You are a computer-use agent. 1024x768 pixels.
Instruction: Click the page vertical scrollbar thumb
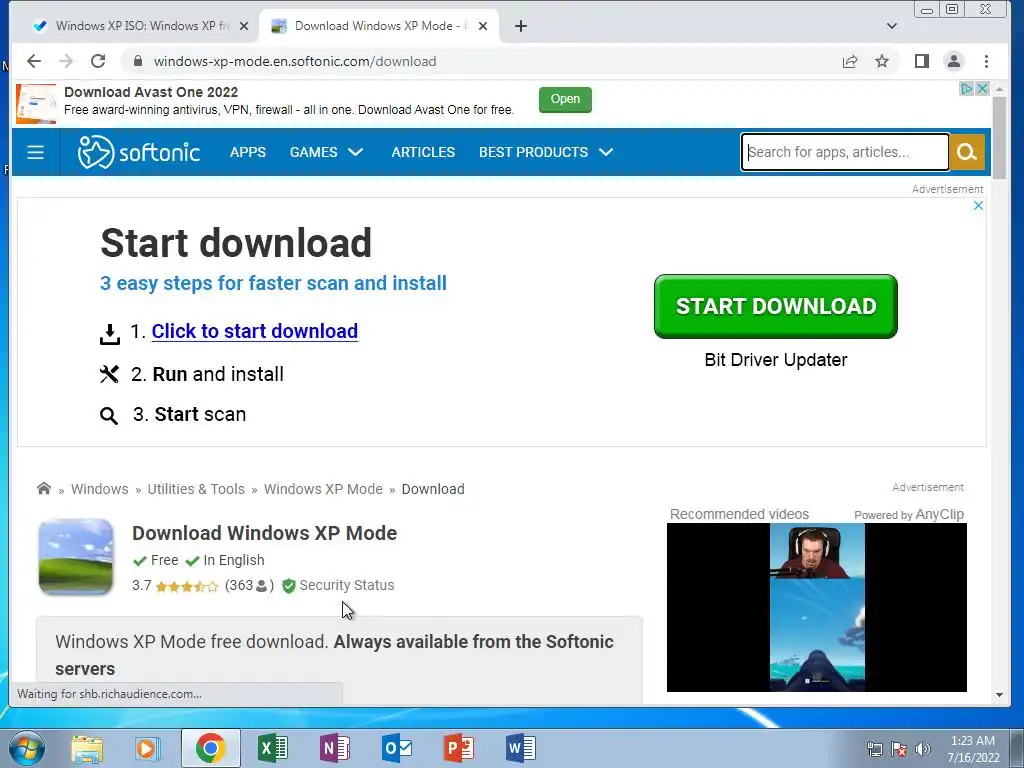pyautogui.click(x=999, y=137)
